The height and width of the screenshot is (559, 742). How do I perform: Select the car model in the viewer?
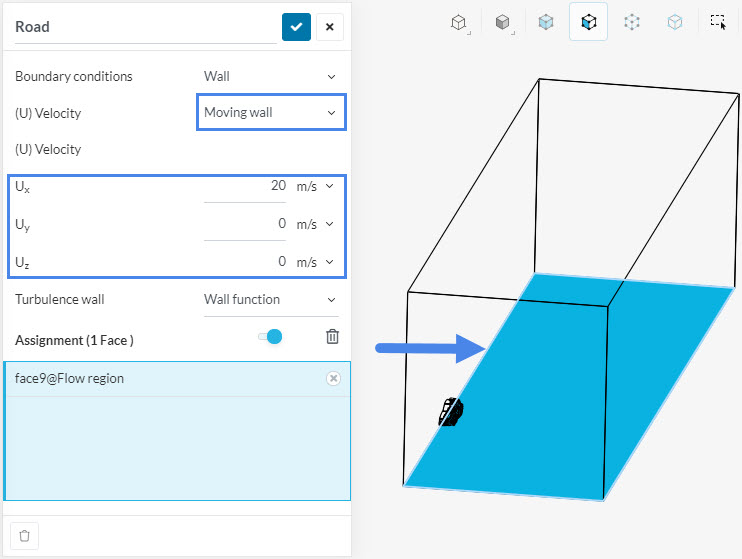tap(451, 412)
